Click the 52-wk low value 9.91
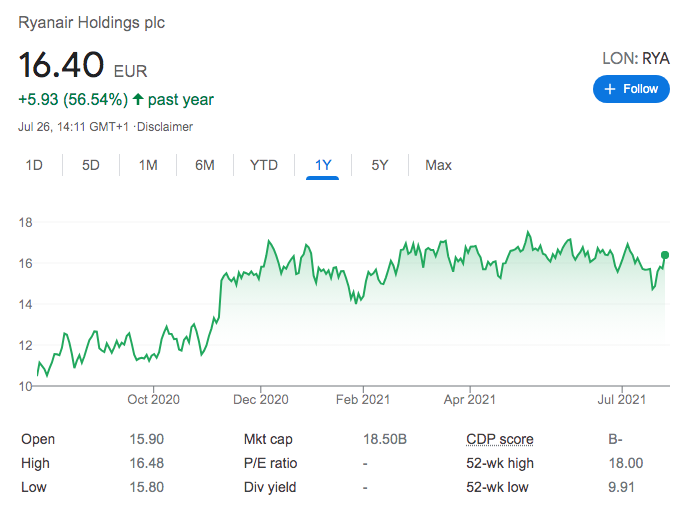 coord(621,487)
